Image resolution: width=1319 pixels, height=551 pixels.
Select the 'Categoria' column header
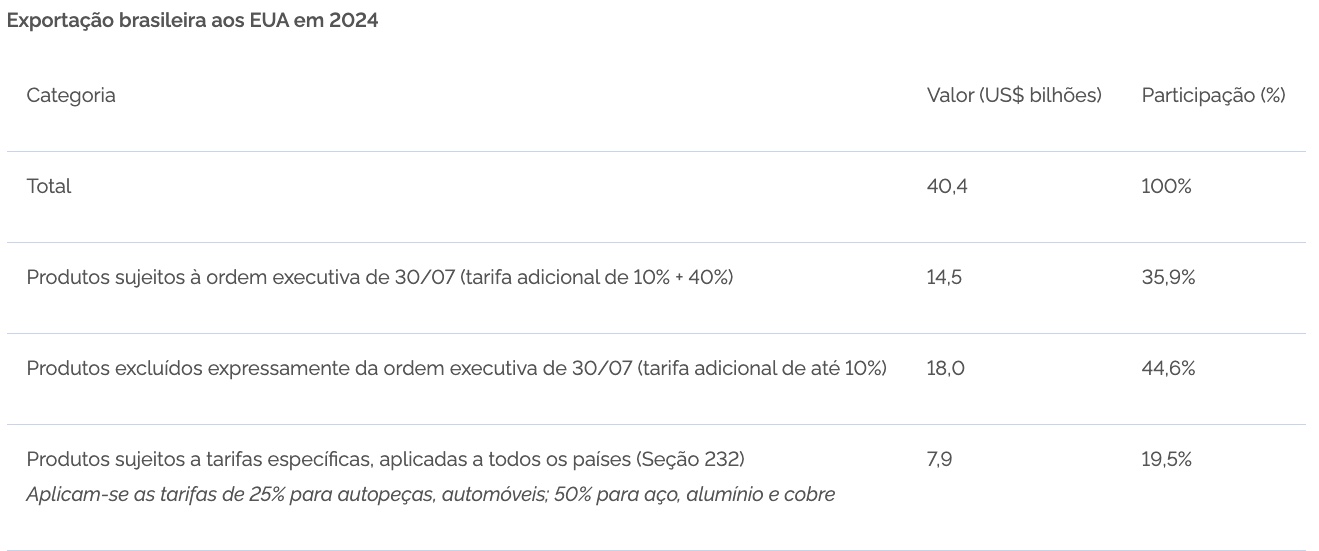tap(71, 96)
